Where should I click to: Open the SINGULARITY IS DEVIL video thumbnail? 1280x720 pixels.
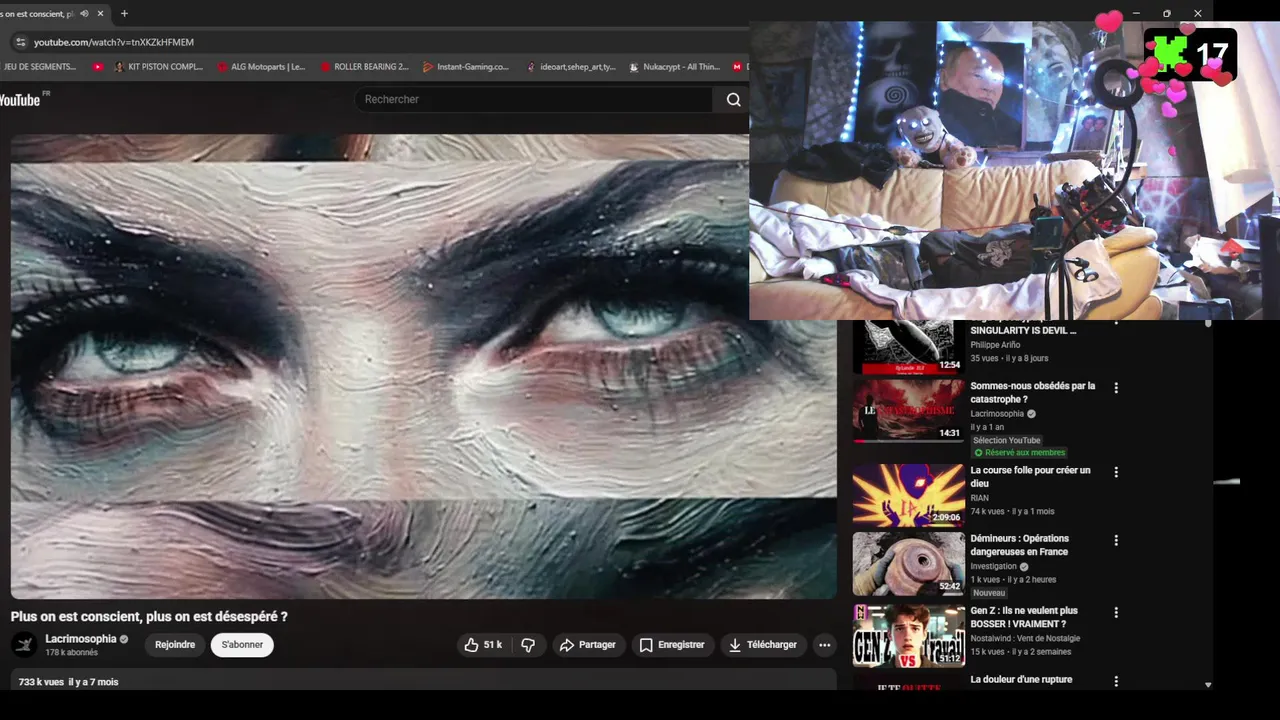[x=908, y=347]
